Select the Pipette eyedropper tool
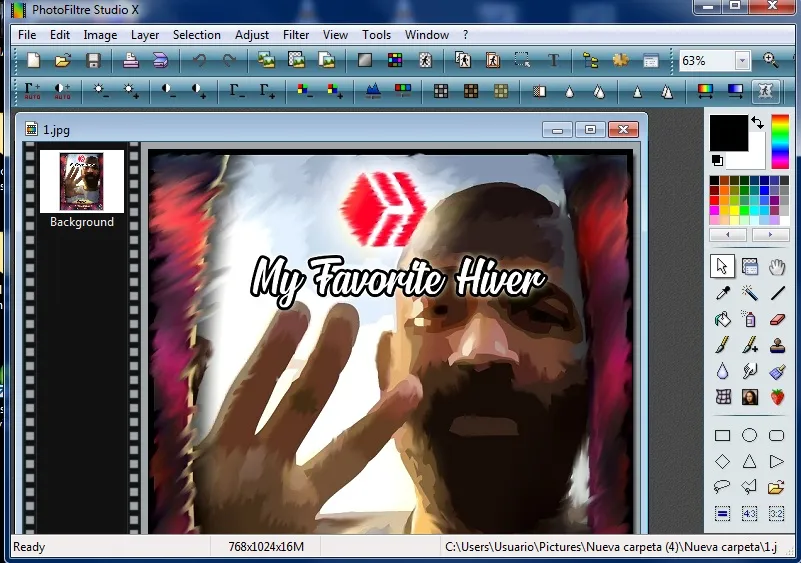Screen dimensions: 801x563 (x=722, y=293)
